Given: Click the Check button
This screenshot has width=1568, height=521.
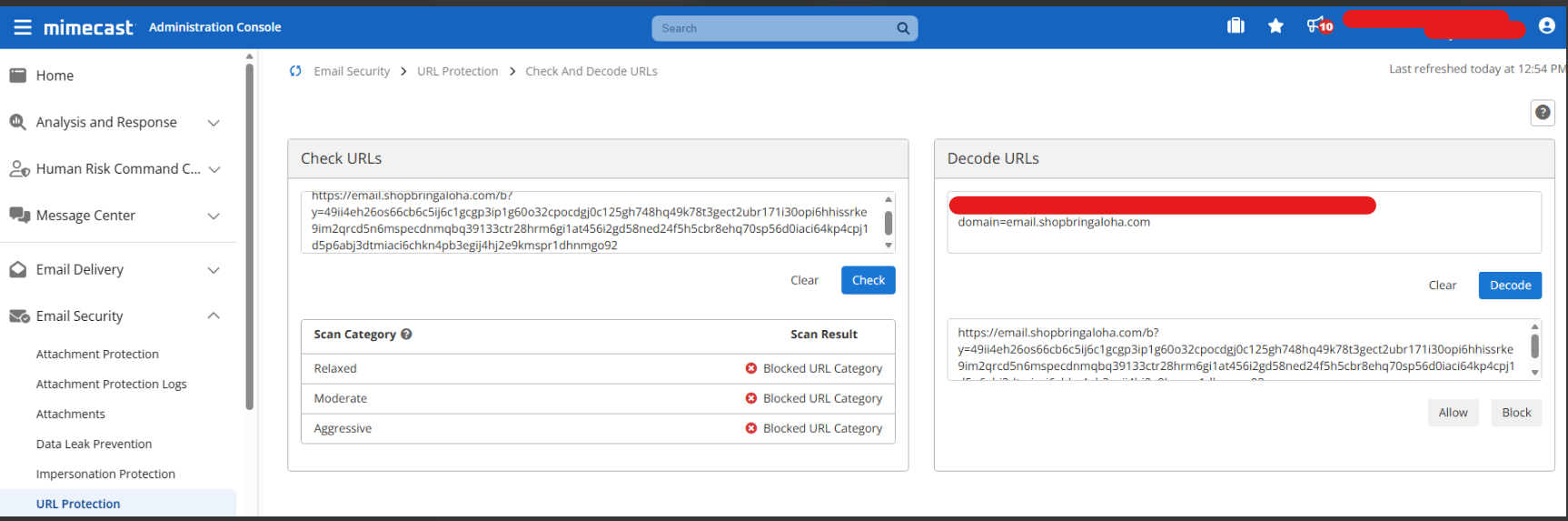Looking at the screenshot, I should (868, 280).
